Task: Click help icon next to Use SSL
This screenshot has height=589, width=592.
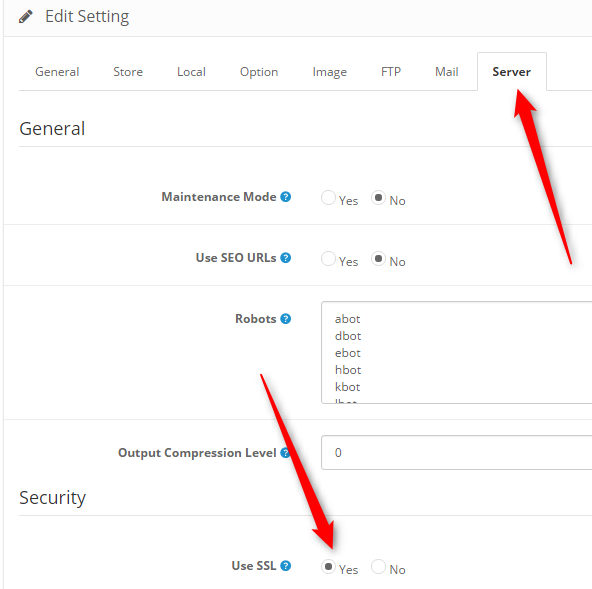Action: (286, 566)
